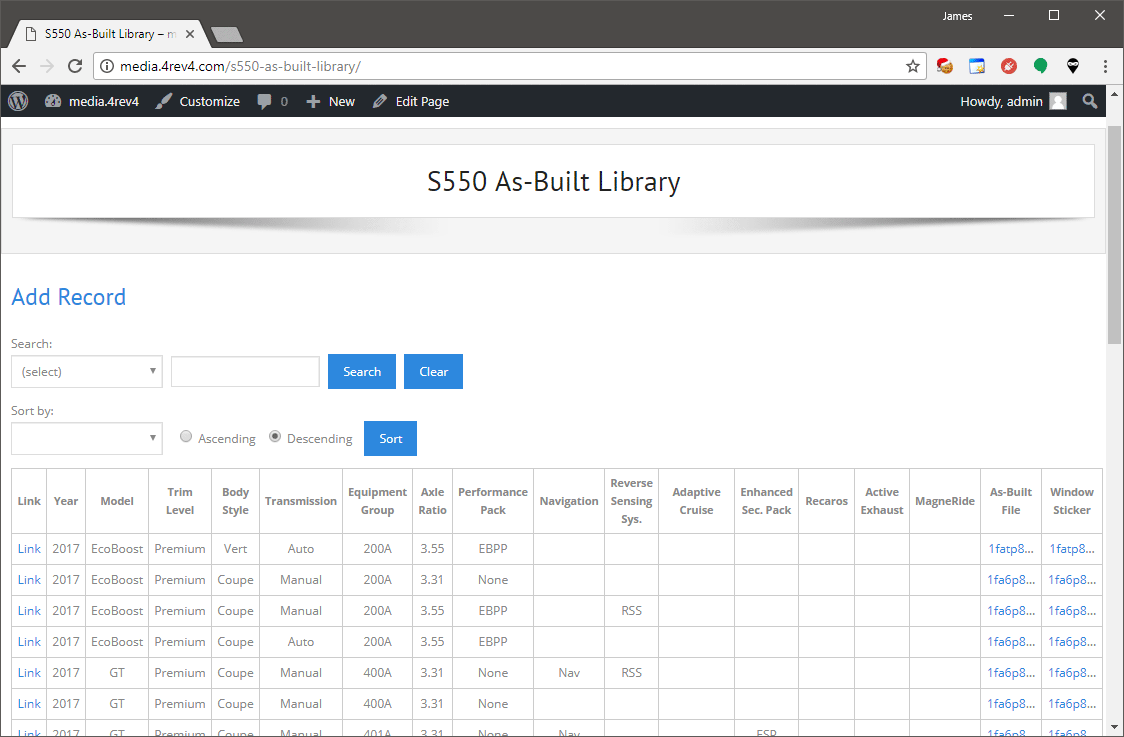Open the Search field (select) dropdown
The width and height of the screenshot is (1124, 737).
click(x=87, y=371)
